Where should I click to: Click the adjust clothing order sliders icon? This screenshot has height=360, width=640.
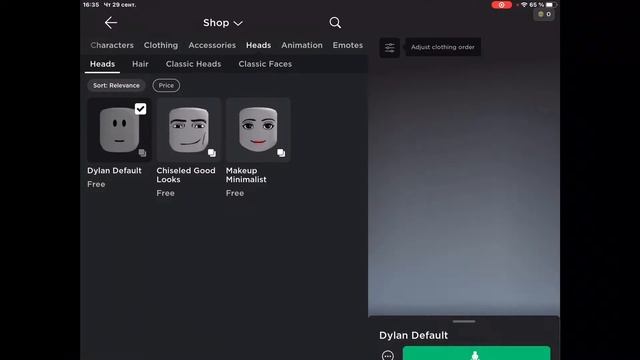pos(390,48)
